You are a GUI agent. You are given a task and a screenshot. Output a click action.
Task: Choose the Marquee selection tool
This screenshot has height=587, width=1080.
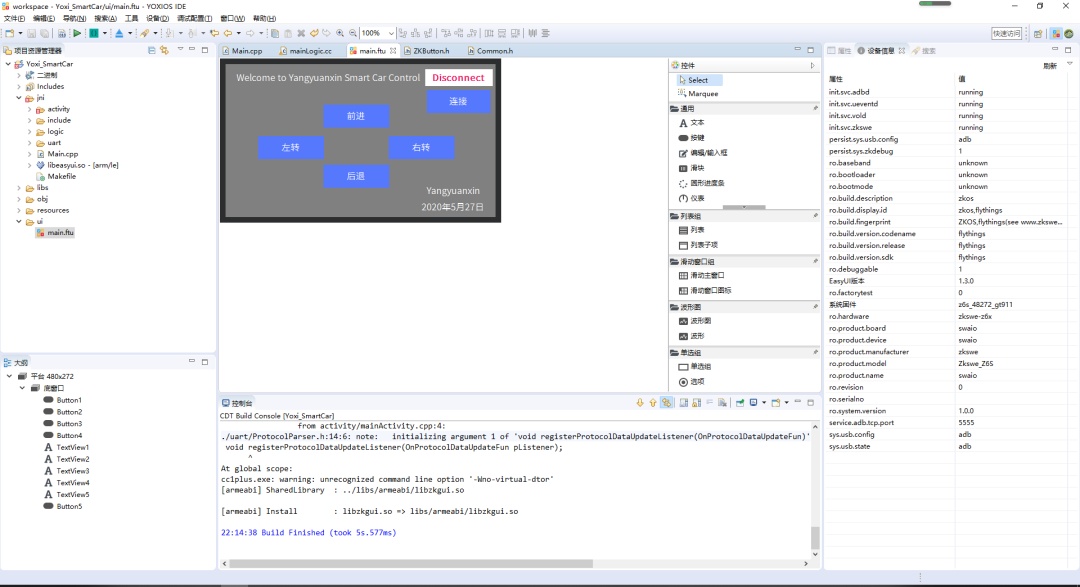click(x=698, y=94)
